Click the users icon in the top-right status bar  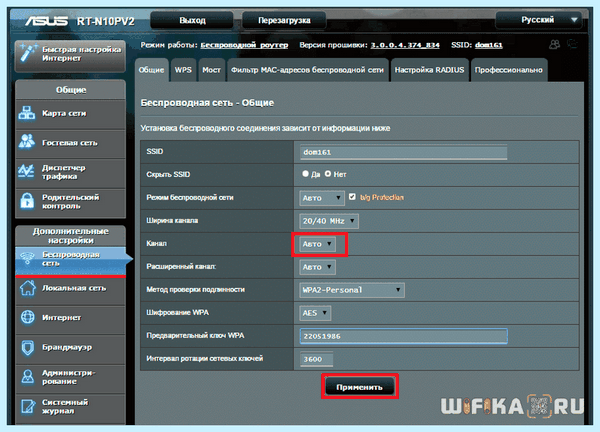tap(554, 45)
